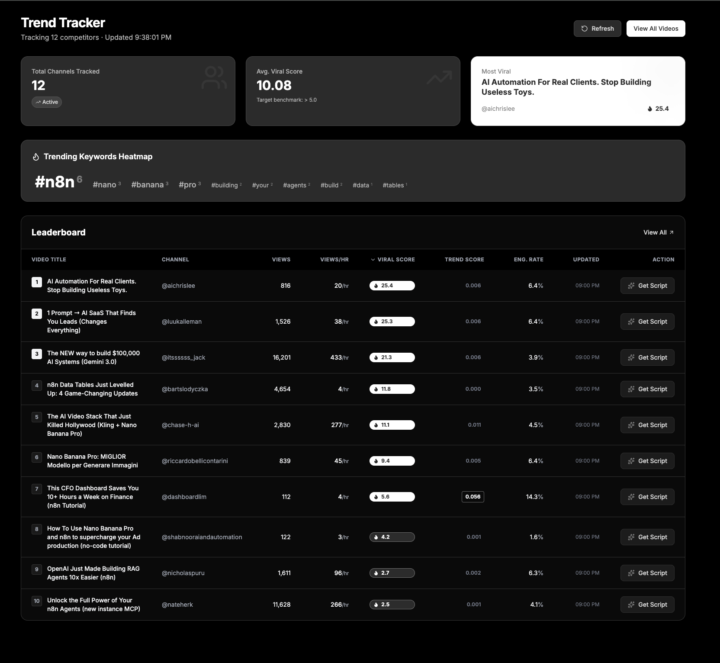Select the #tables keyword
Screen dimensions: 720x663
click(x=395, y=185)
